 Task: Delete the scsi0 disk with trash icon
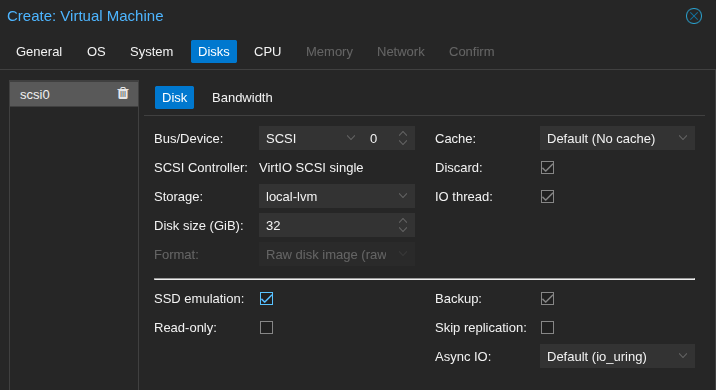tap(123, 93)
